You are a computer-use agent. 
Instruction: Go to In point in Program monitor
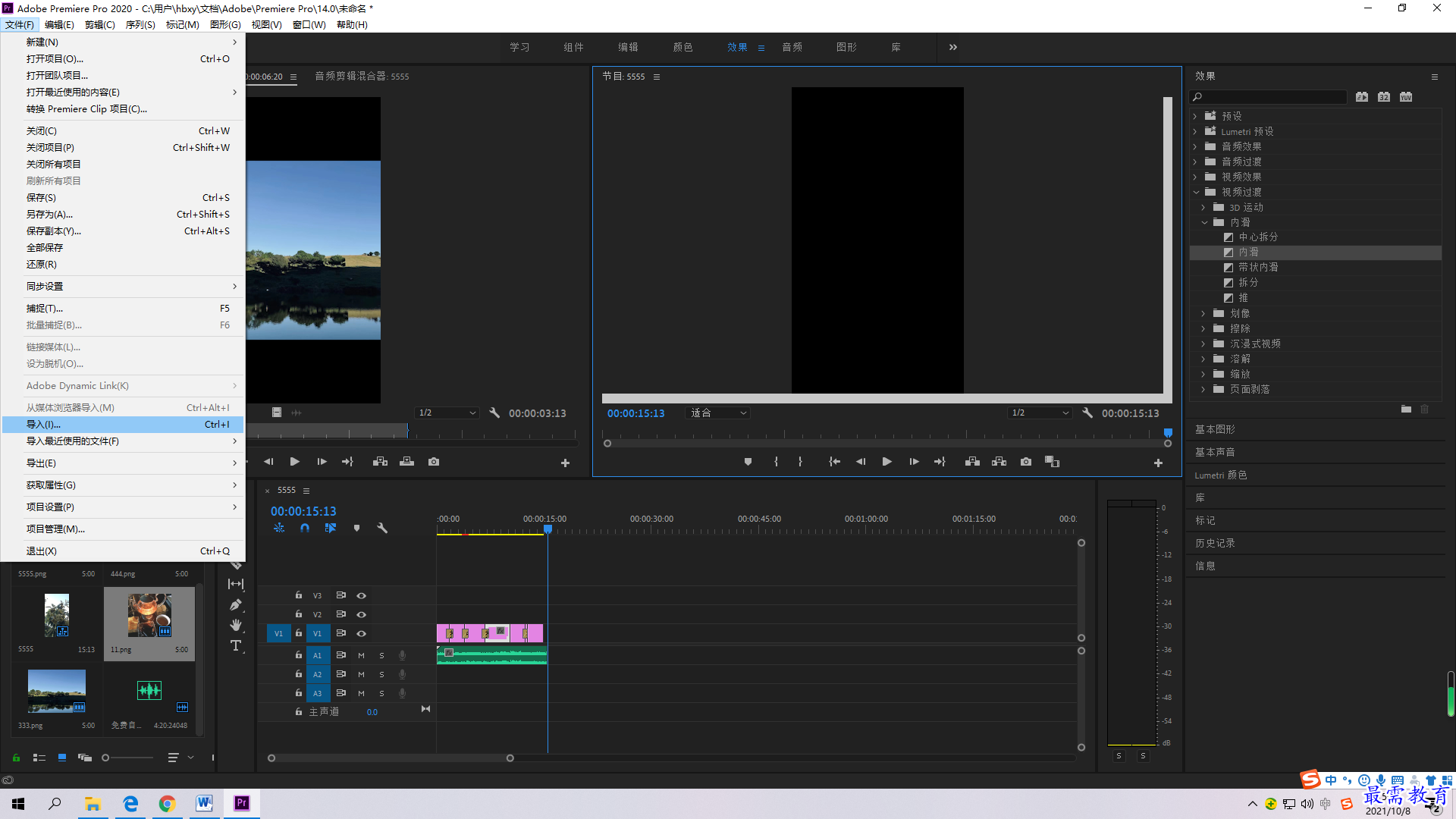click(x=834, y=462)
